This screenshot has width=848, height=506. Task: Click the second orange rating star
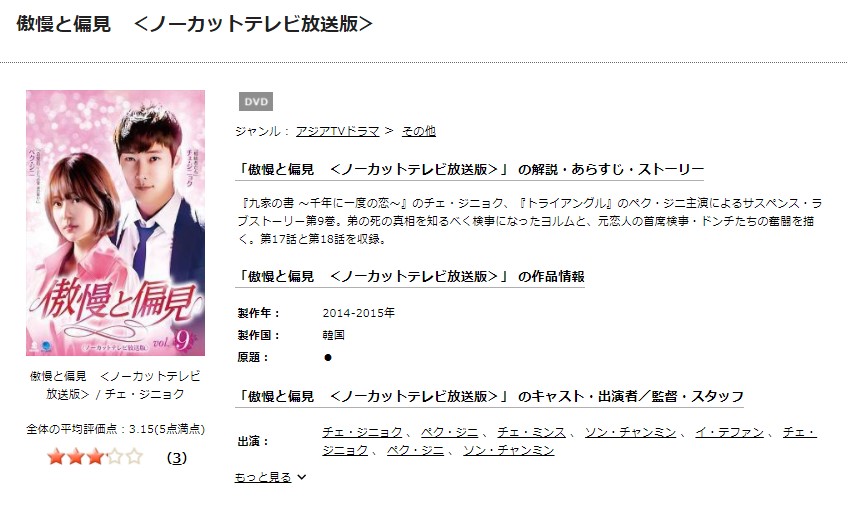coord(76,457)
